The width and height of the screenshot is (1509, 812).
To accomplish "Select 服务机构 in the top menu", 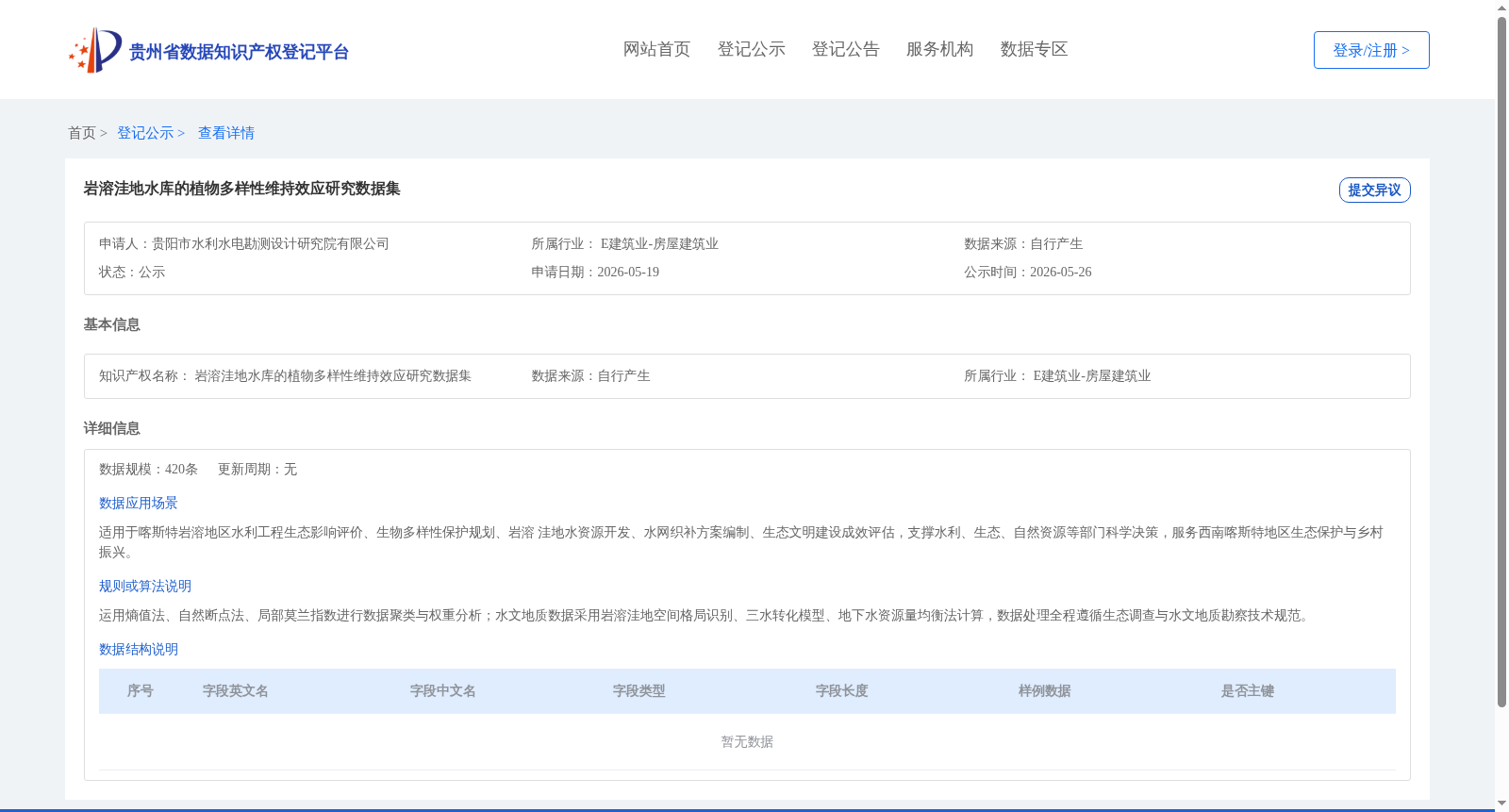I will point(939,49).
